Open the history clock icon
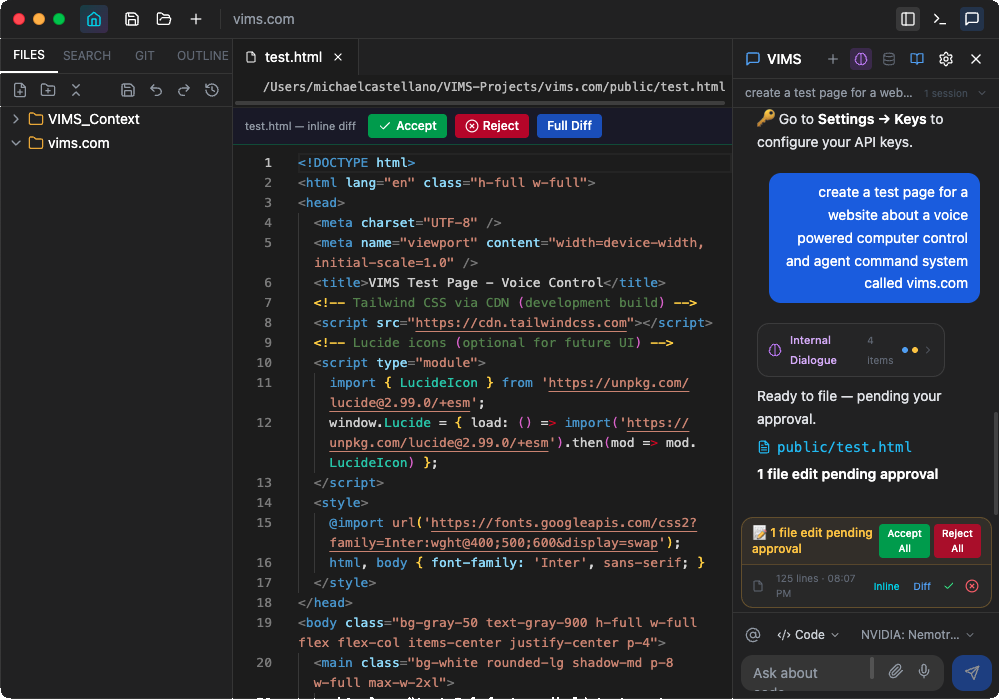 point(212,90)
